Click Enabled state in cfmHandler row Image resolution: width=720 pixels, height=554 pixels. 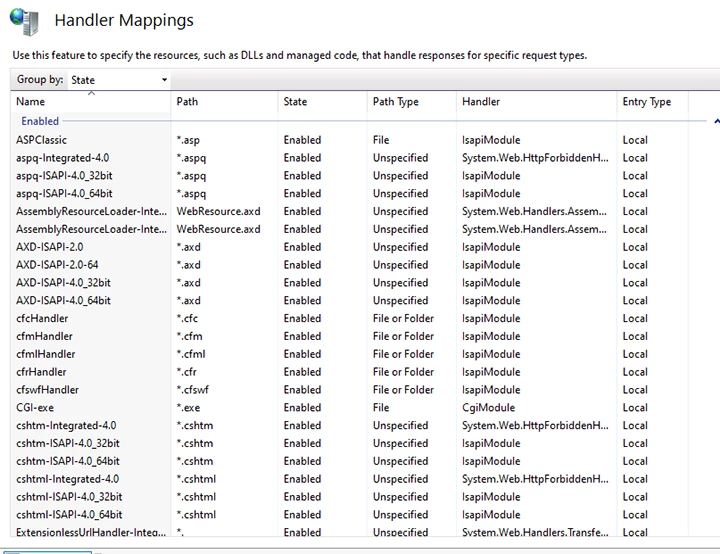[x=302, y=336]
